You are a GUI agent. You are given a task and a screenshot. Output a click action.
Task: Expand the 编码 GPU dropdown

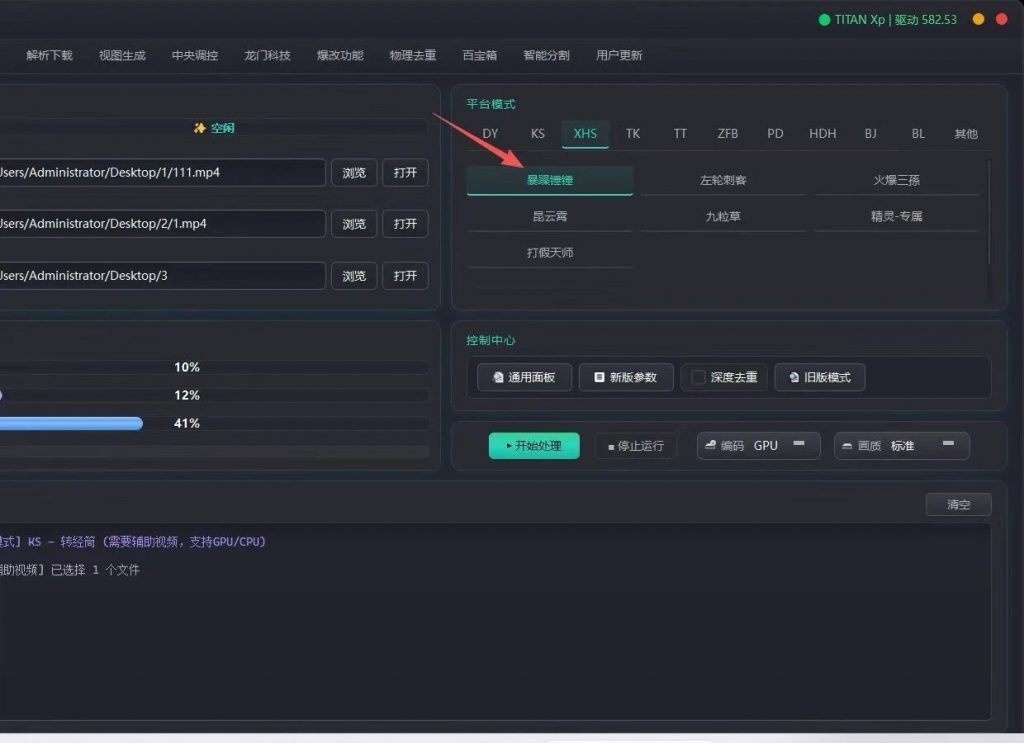[x=758, y=446]
